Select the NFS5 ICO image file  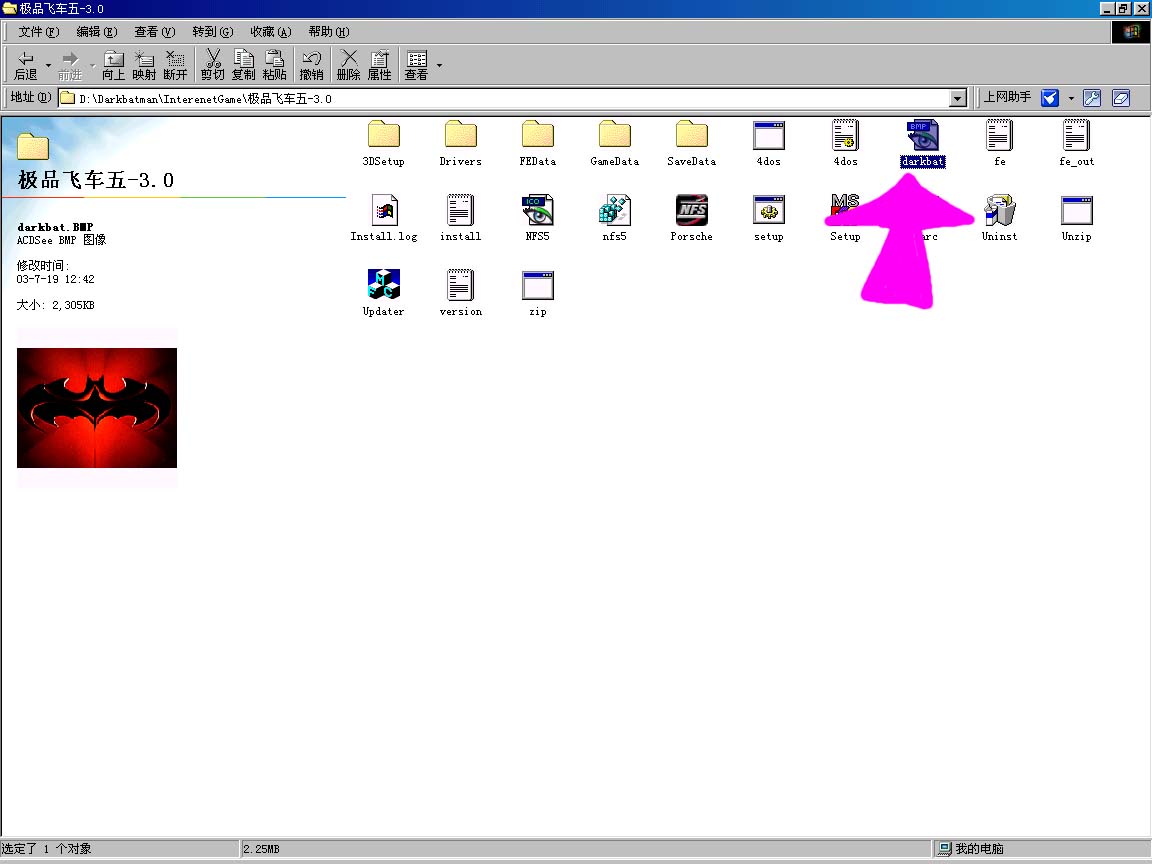tap(538, 218)
